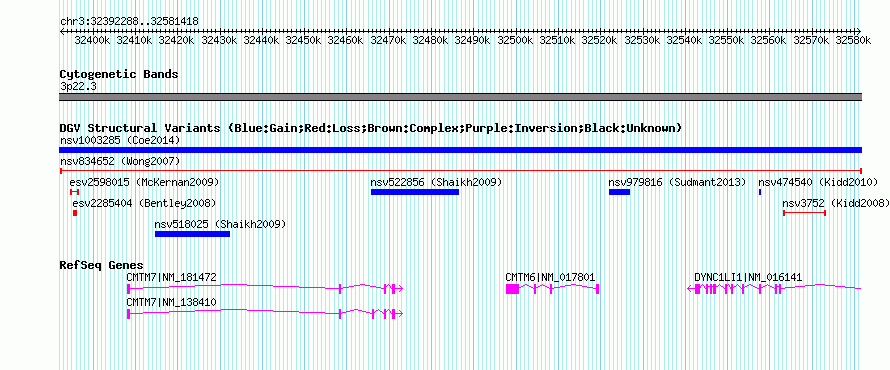Select the CMTM7 NM_181472 transcript glyph
Screen dimensions: 890x370
coord(265,288)
